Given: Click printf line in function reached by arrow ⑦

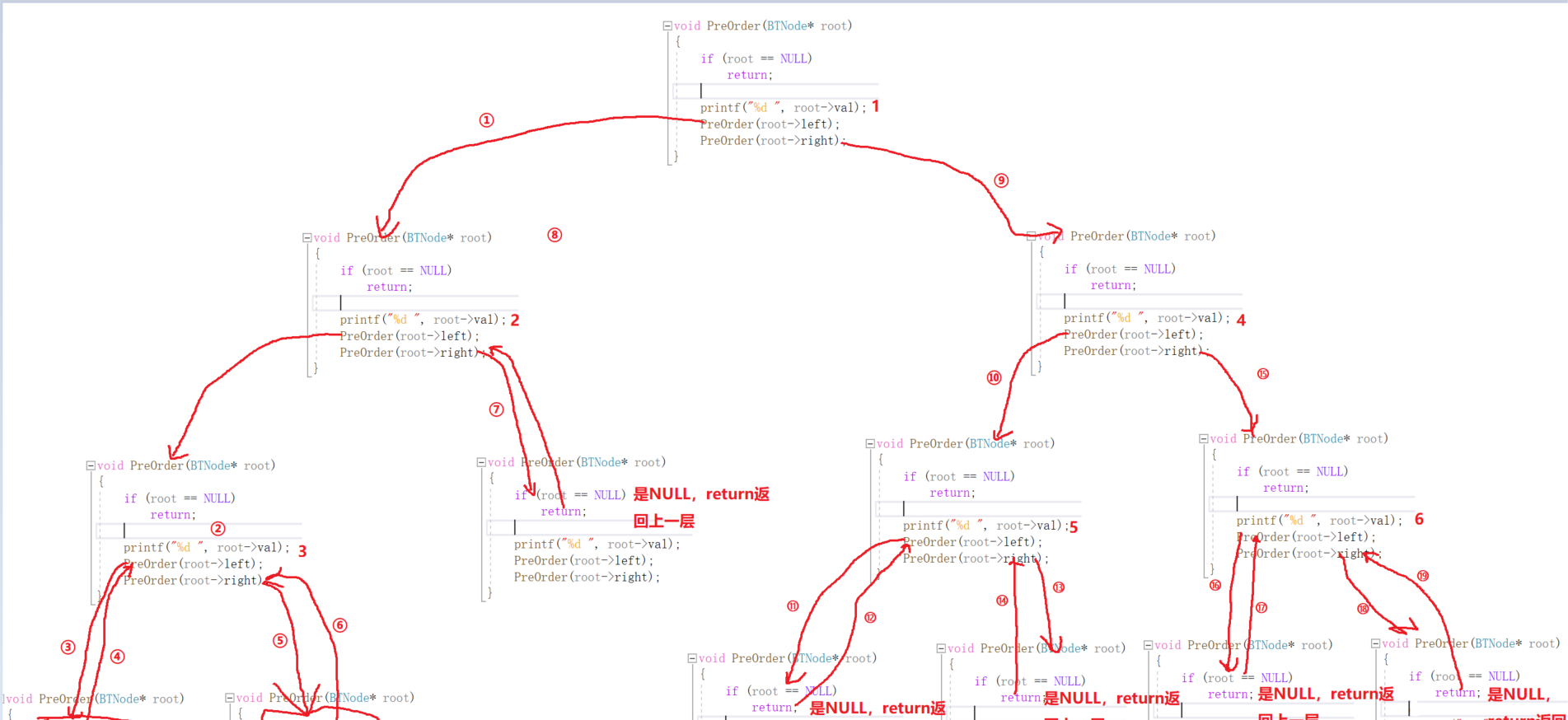Looking at the screenshot, I should pos(597,545).
